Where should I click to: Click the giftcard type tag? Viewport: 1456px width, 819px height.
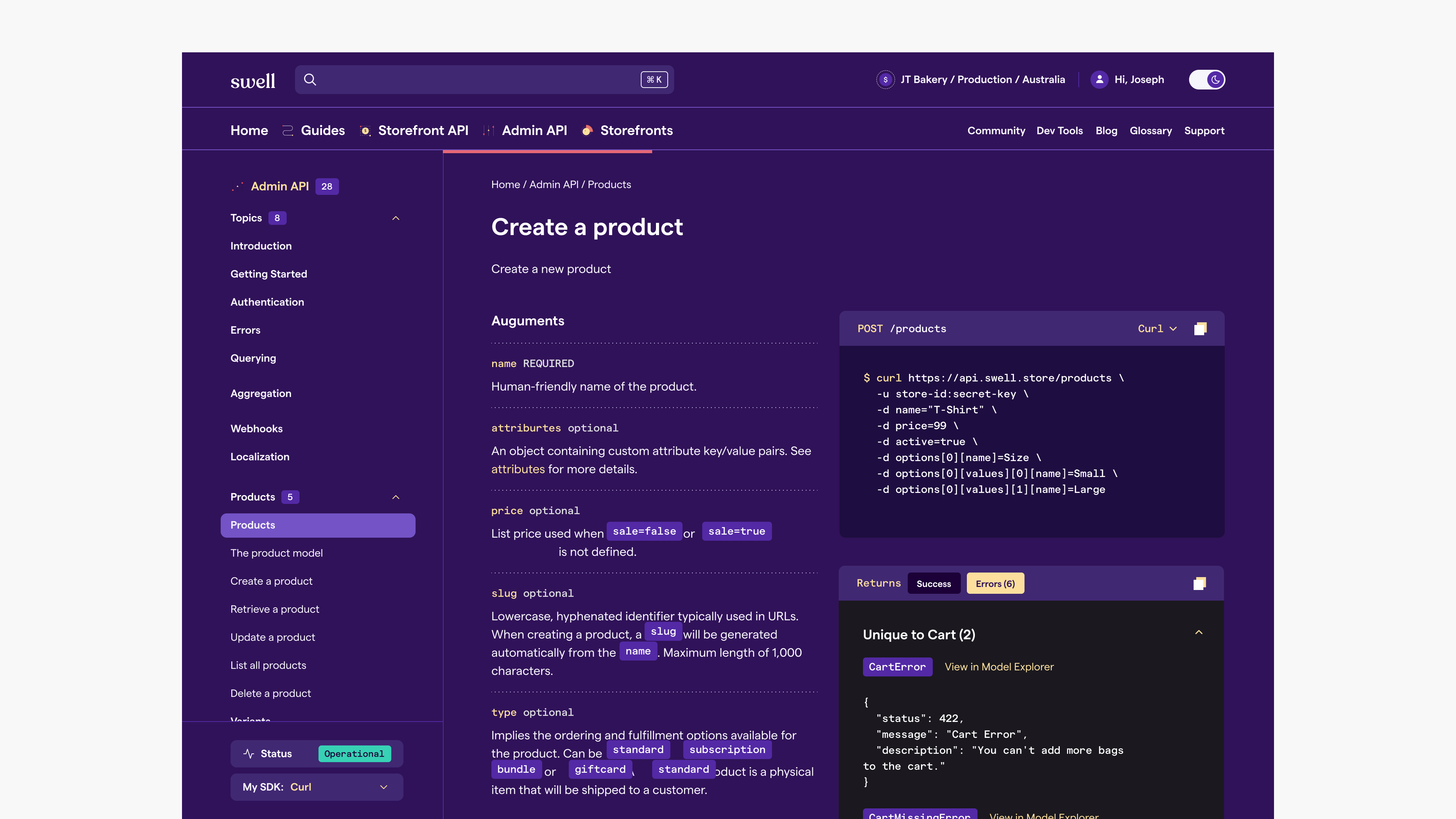[600, 769]
